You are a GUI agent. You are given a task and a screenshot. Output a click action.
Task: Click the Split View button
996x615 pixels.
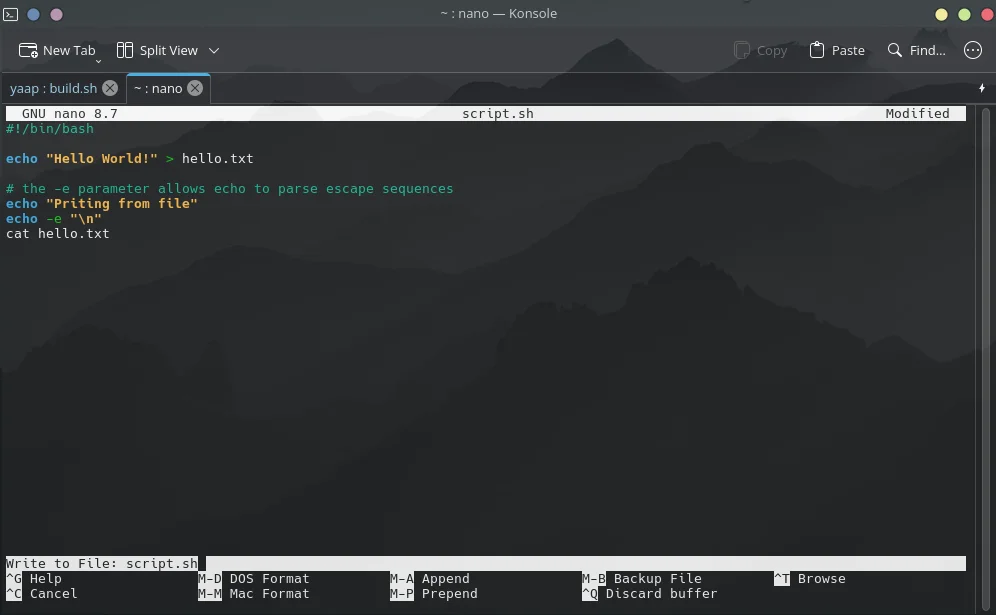158,50
